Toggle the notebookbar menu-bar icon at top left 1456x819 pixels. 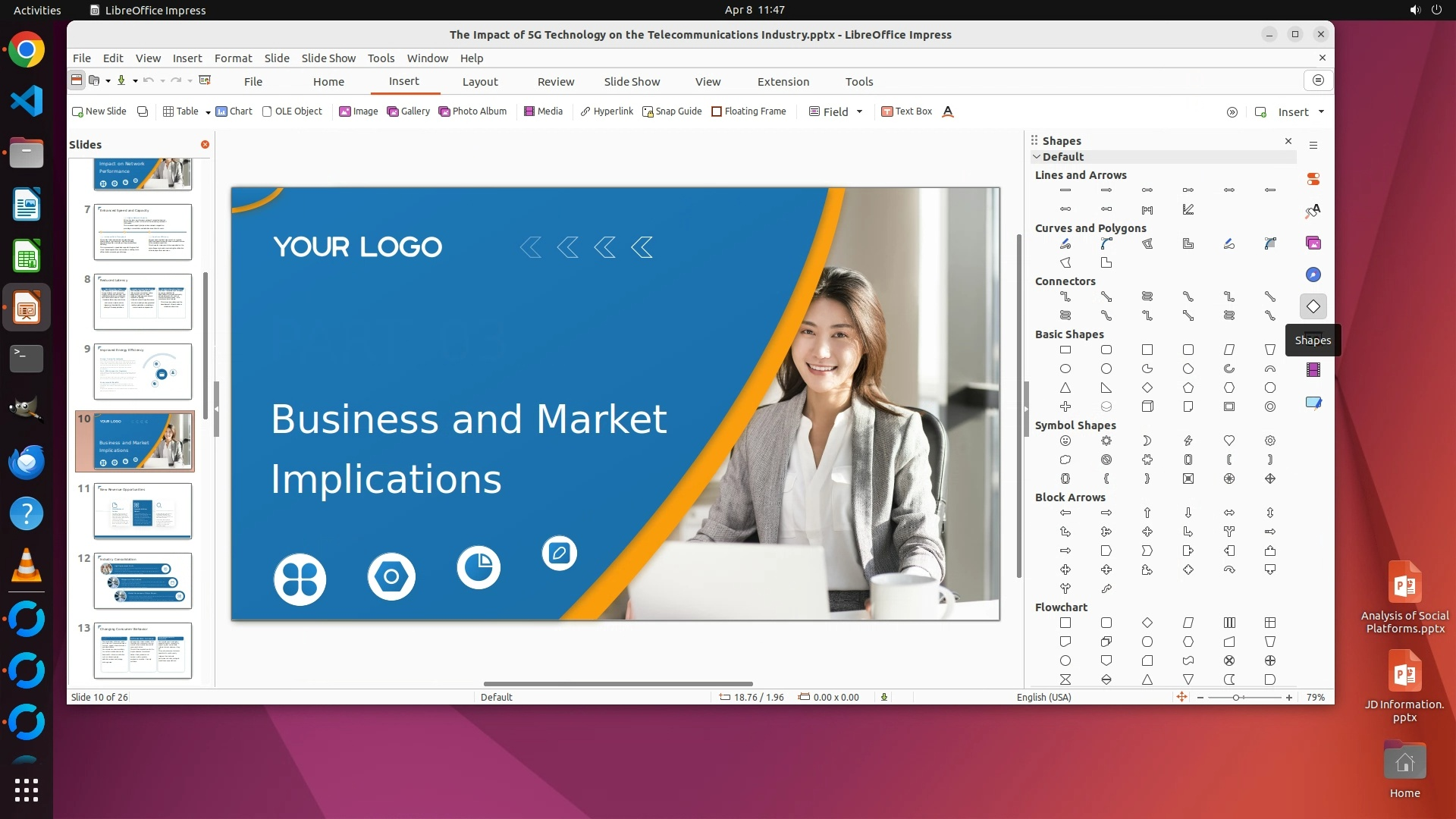pos(77,80)
